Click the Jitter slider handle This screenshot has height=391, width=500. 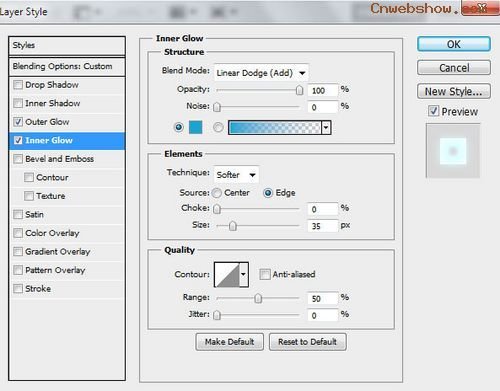point(217,315)
